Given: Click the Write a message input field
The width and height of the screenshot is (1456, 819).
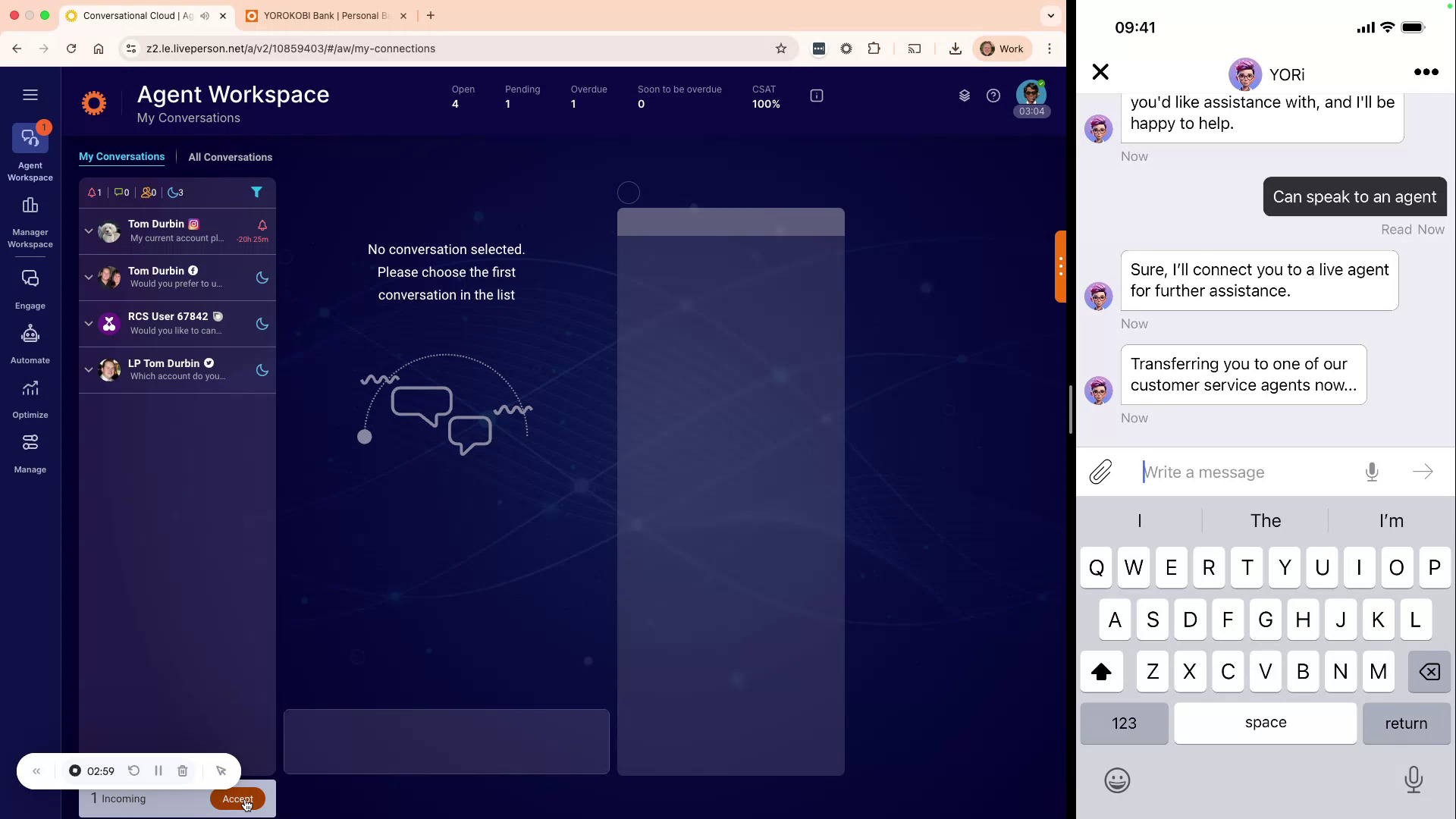Looking at the screenshot, I should pos(1244,472).
